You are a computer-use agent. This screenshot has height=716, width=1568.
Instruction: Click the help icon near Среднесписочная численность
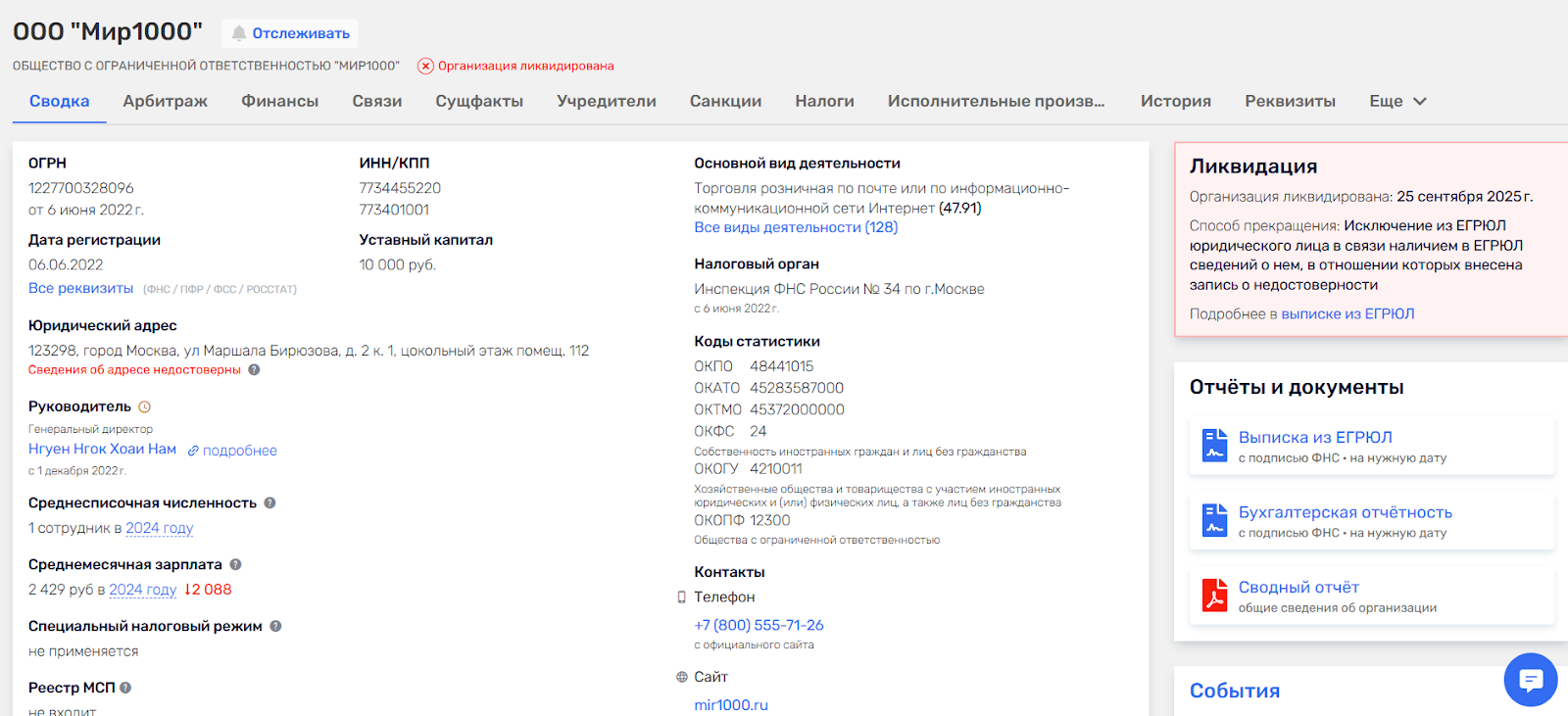pos(269,502)
